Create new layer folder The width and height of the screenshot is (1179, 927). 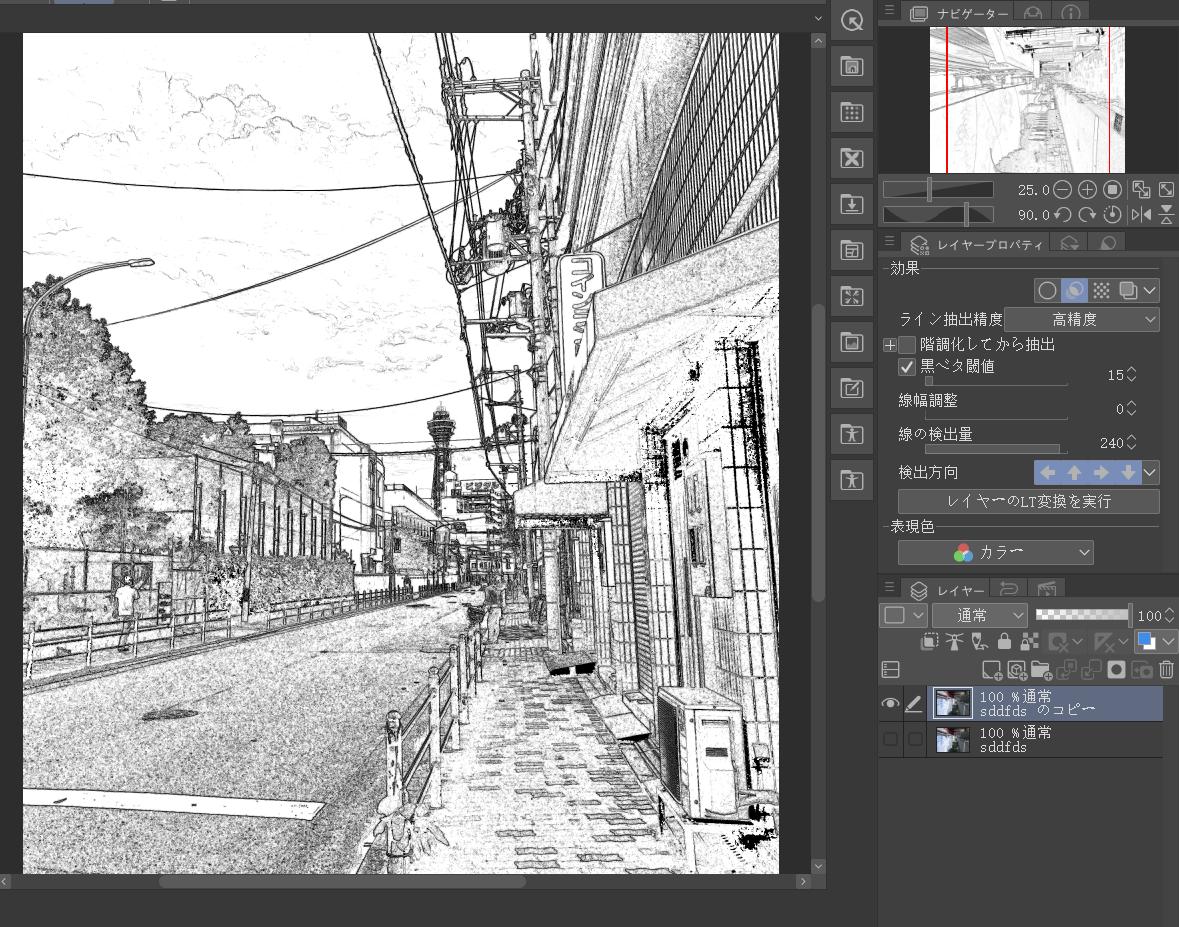(x=1041, y=670)
